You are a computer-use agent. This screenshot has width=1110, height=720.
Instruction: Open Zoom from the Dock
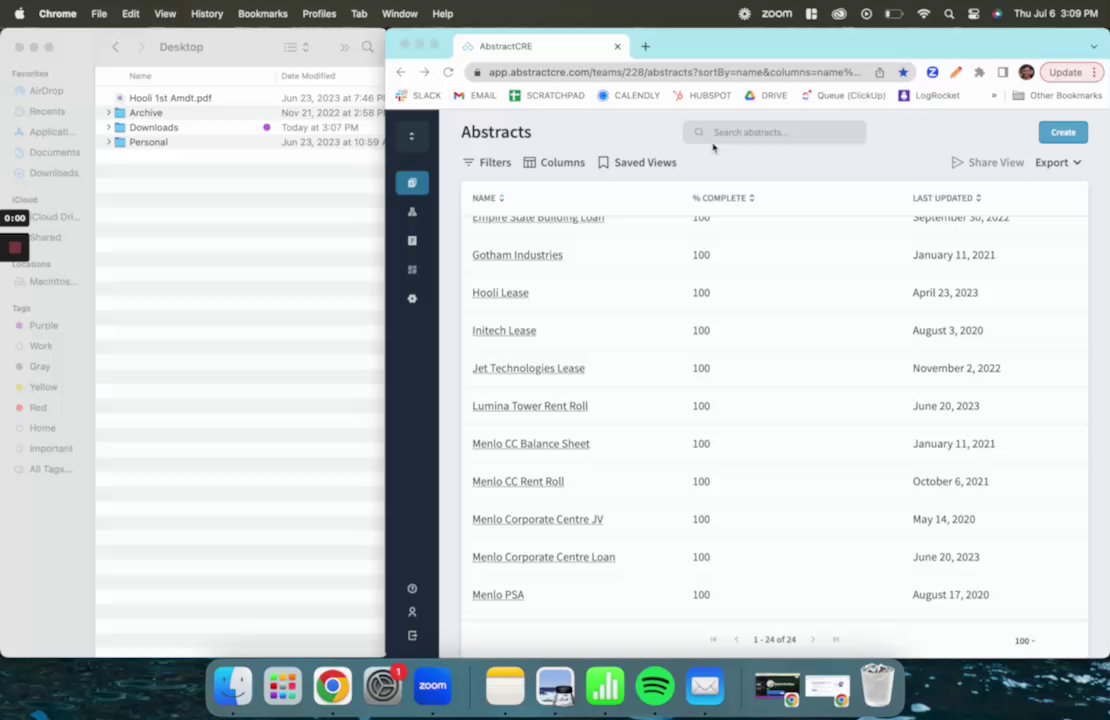click(433, 686)
